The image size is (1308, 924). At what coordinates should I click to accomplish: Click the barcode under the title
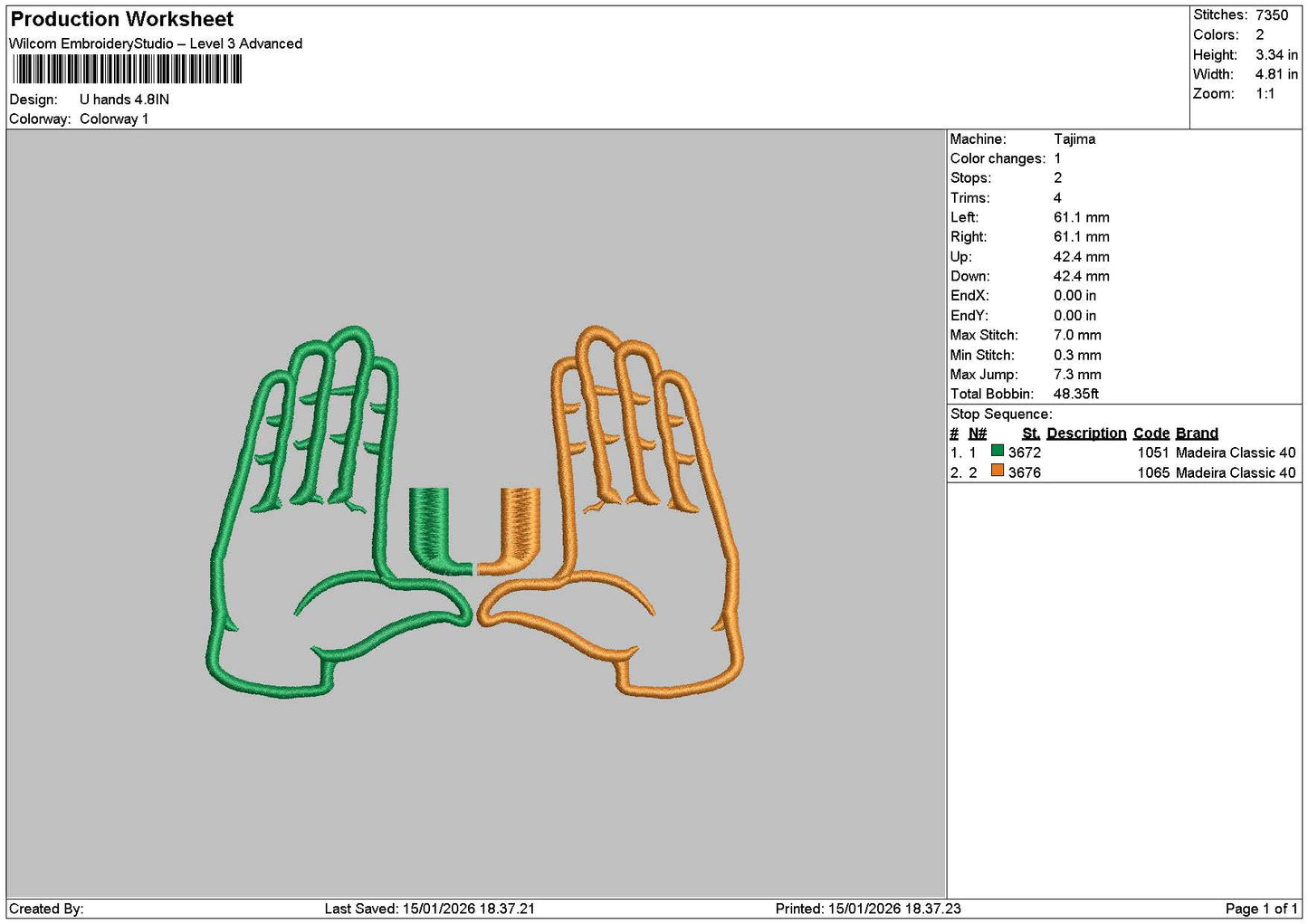click(x=127, y=70)
